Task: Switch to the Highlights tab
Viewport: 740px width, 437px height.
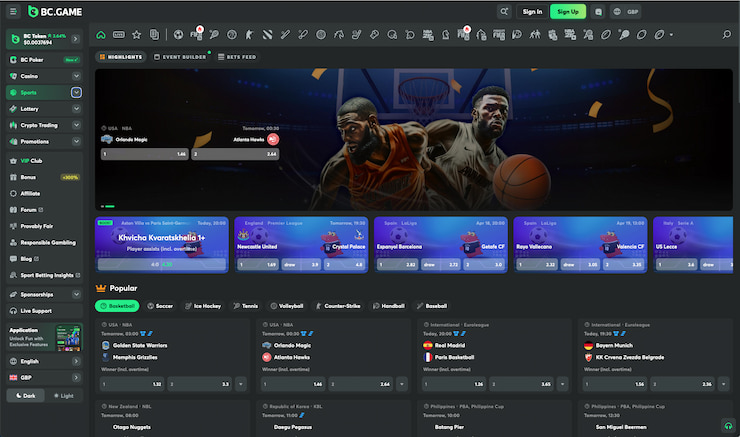Action: pyautogui.click(x=121, y=57)
